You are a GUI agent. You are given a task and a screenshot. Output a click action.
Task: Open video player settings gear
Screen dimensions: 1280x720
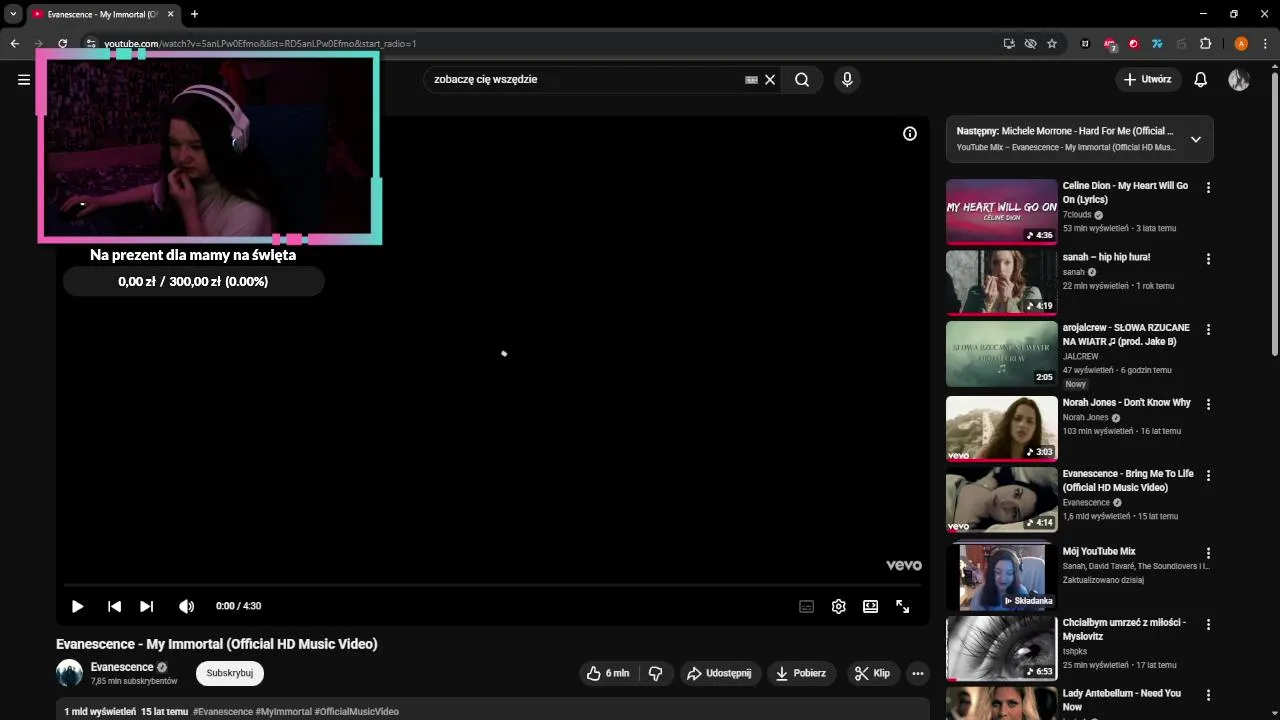[x=839, y=606]
